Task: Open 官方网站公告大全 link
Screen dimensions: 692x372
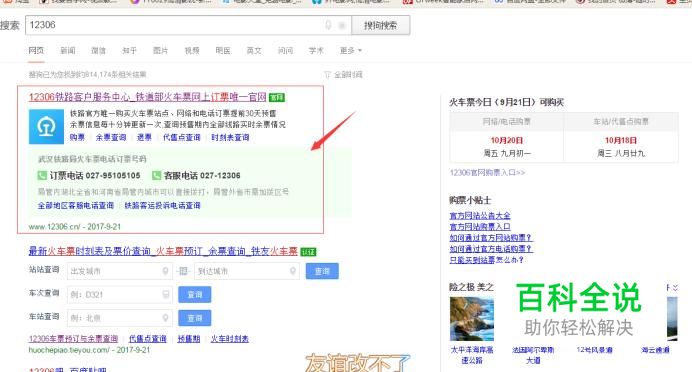Action: pos(480,216)
